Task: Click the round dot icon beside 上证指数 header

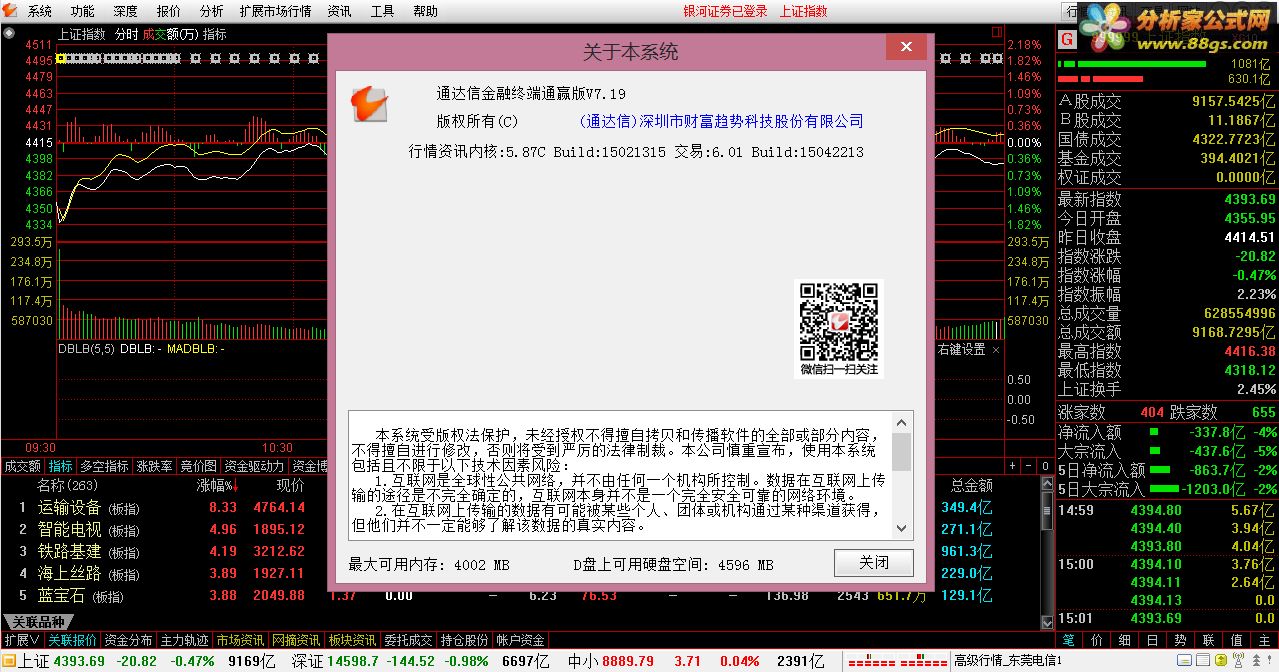Action: tap(9, 33)
